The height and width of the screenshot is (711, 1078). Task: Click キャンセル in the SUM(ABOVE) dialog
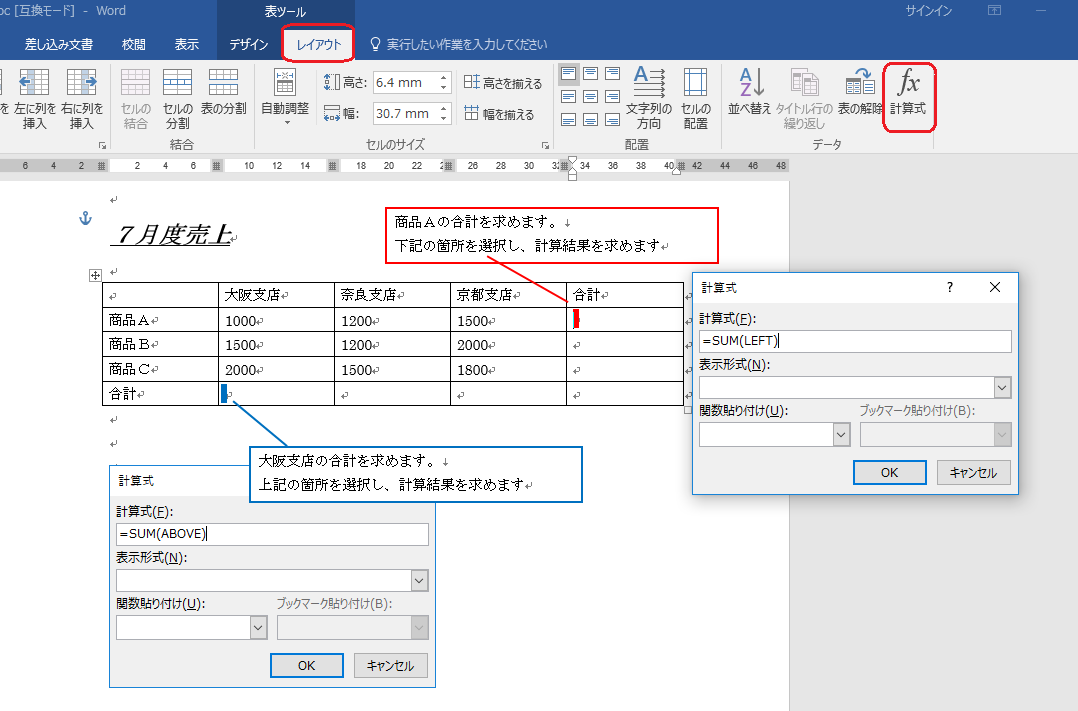(x=390, y=666)
